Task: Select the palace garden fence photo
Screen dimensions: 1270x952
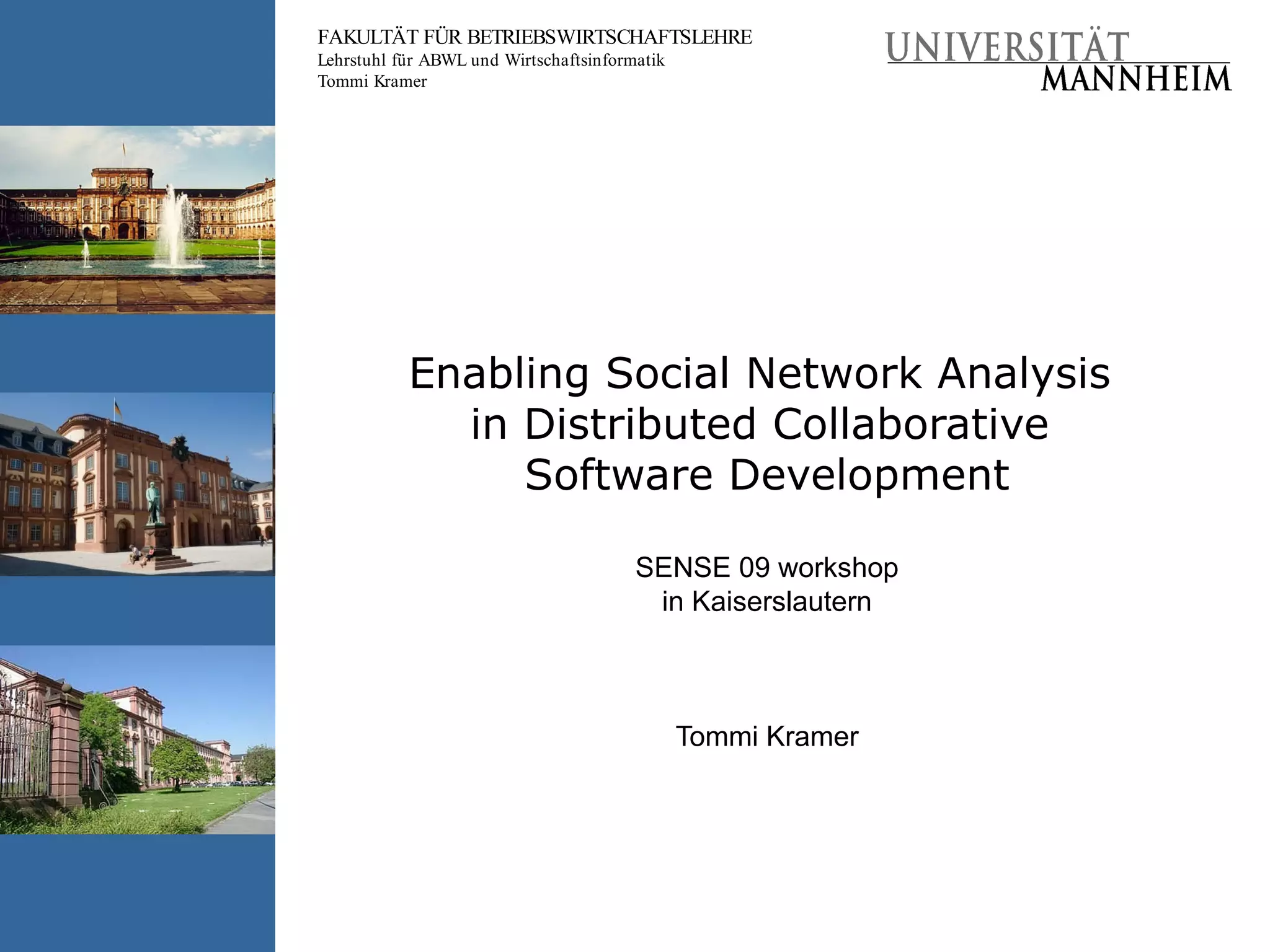Action: tap(137, 739)
